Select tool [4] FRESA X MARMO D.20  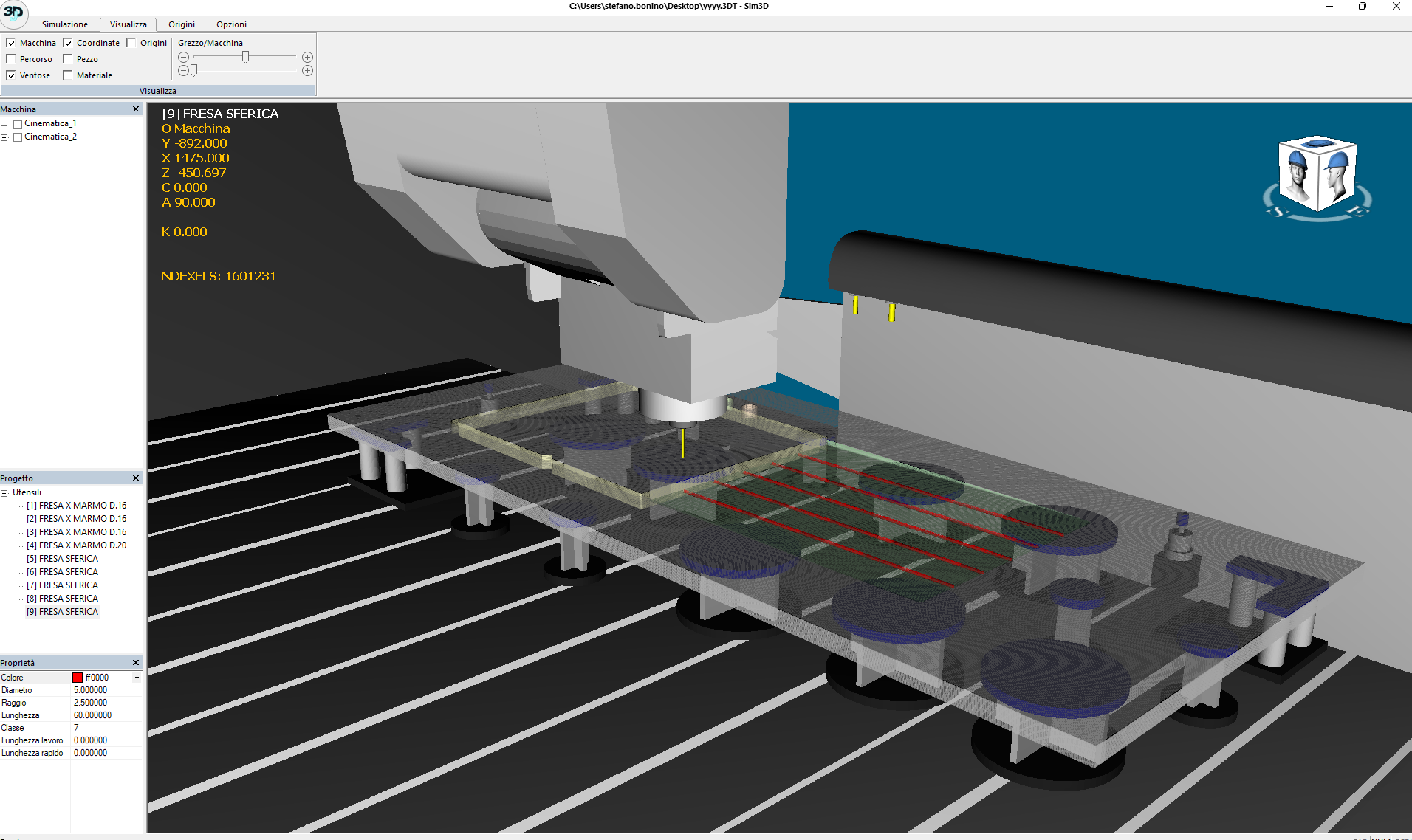point(76,545)
